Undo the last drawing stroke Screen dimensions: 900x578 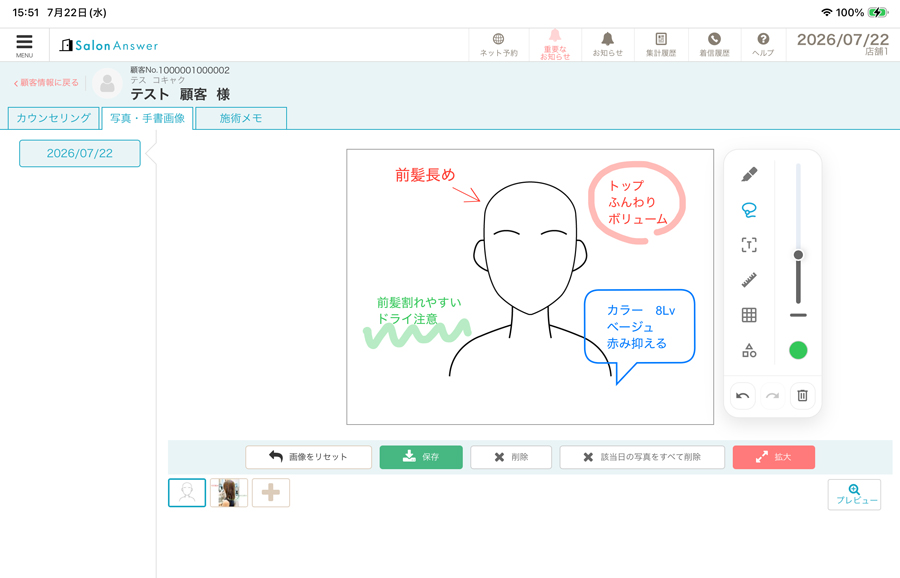point(743,395)
